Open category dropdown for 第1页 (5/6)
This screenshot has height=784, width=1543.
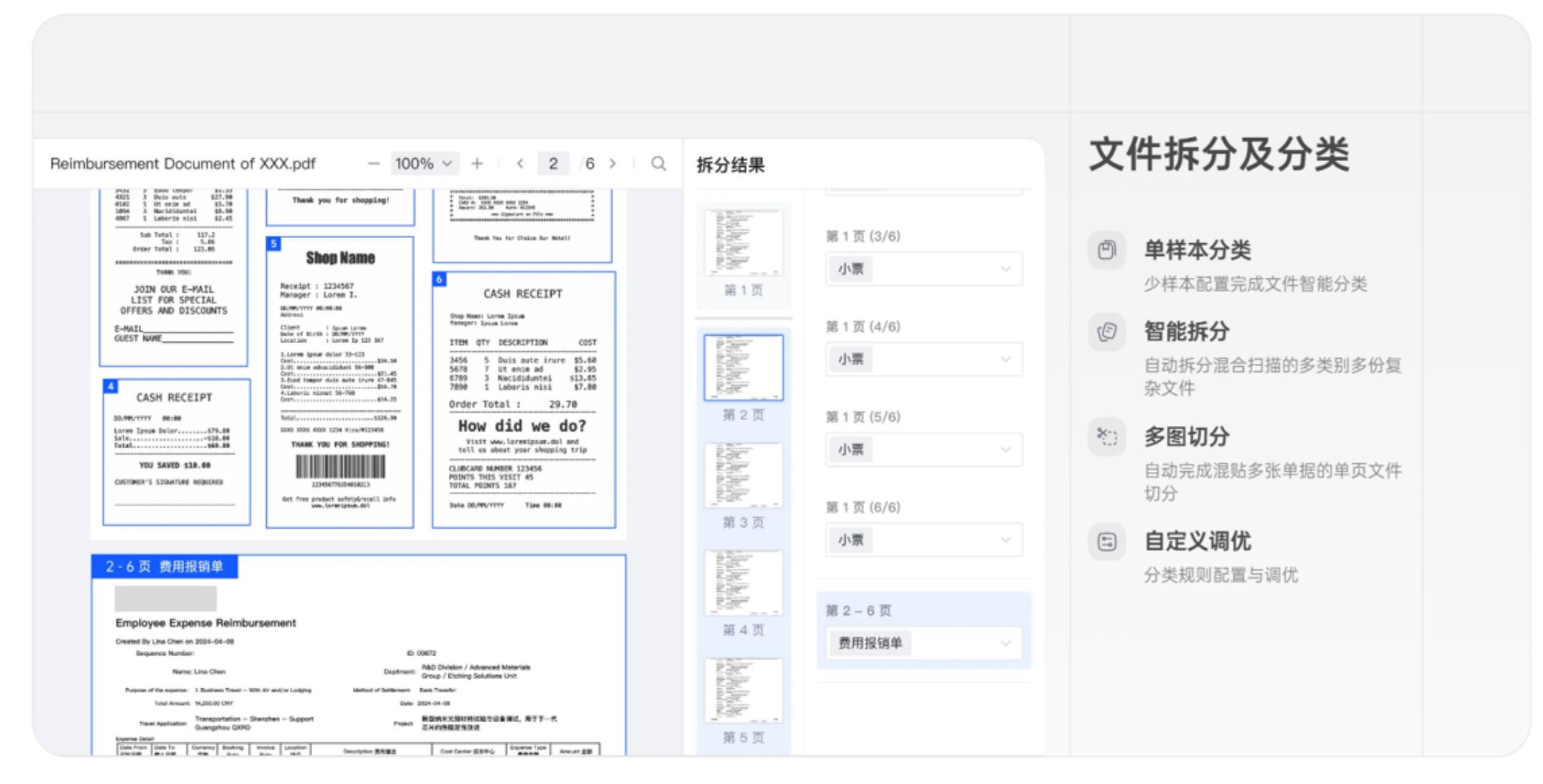(924, 450)
